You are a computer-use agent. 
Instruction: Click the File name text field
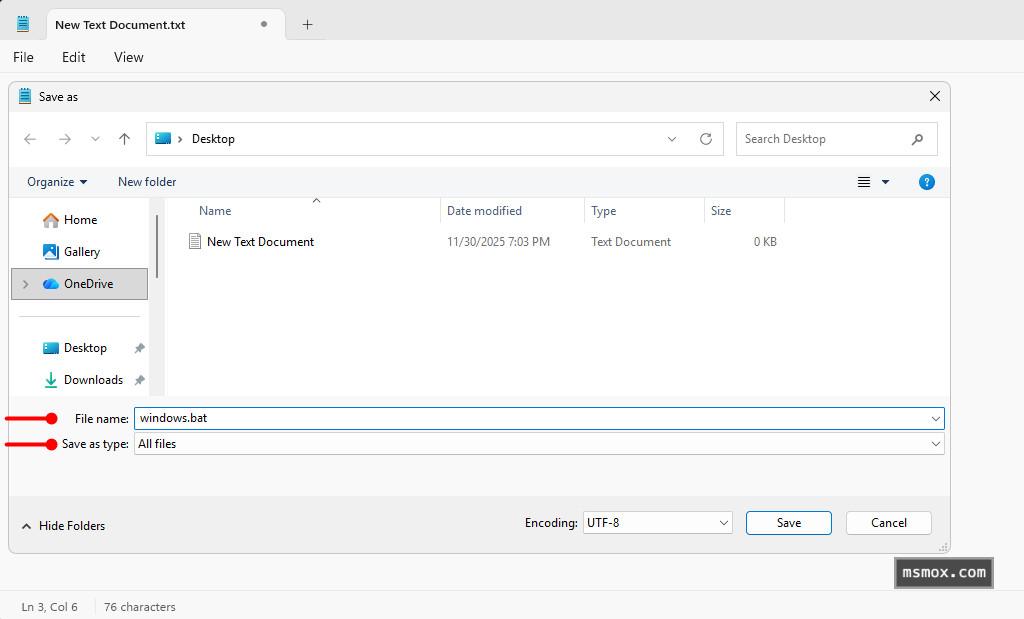tap(530, 418)
